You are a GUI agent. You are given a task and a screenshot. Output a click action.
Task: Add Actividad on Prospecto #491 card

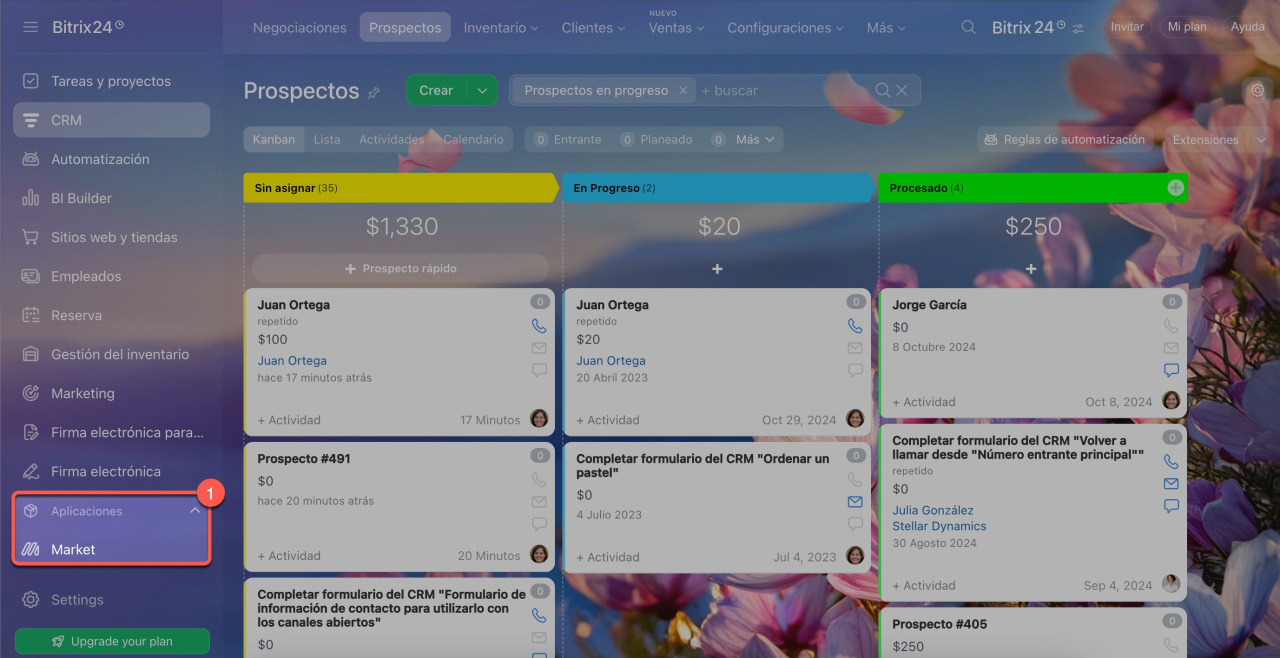coord(289,556)
